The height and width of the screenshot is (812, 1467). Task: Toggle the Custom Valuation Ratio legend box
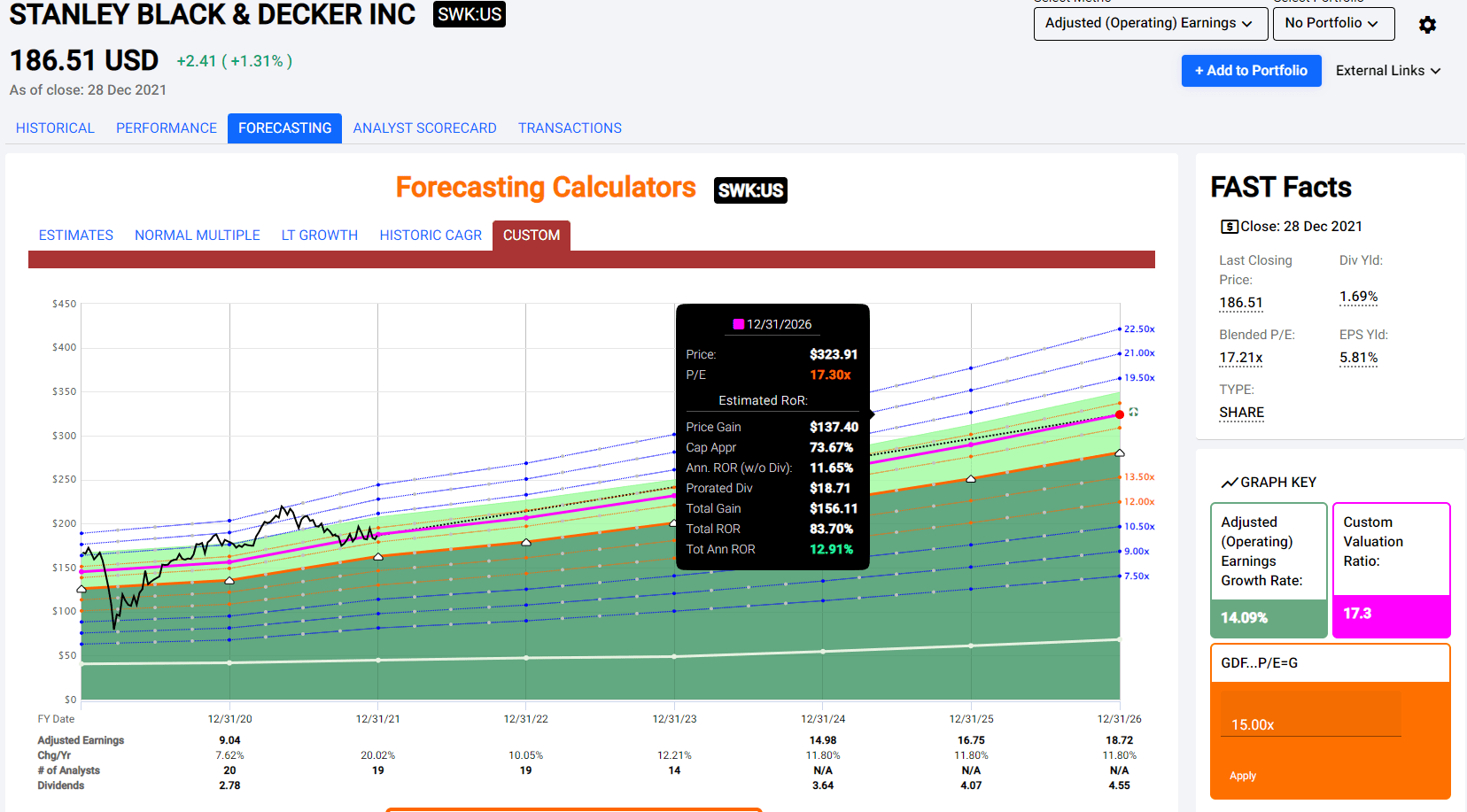(1392, 570)
